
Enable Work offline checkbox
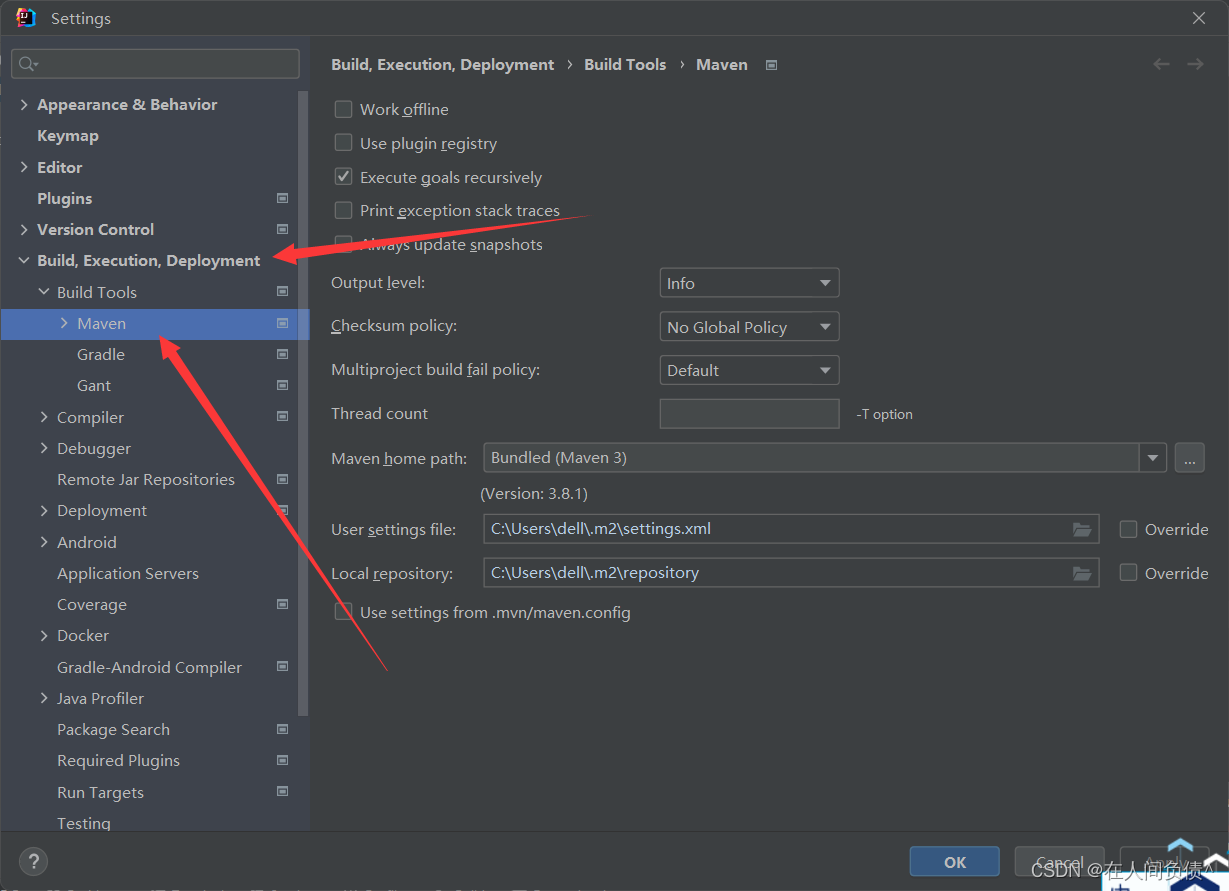[x=343, y=109]
